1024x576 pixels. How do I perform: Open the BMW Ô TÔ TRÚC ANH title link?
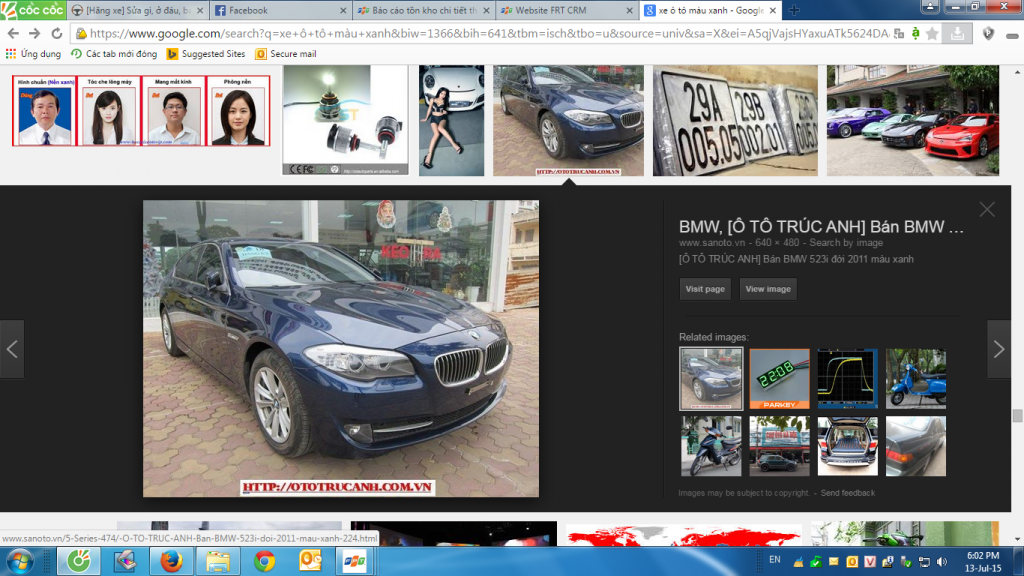click(821, 227)
